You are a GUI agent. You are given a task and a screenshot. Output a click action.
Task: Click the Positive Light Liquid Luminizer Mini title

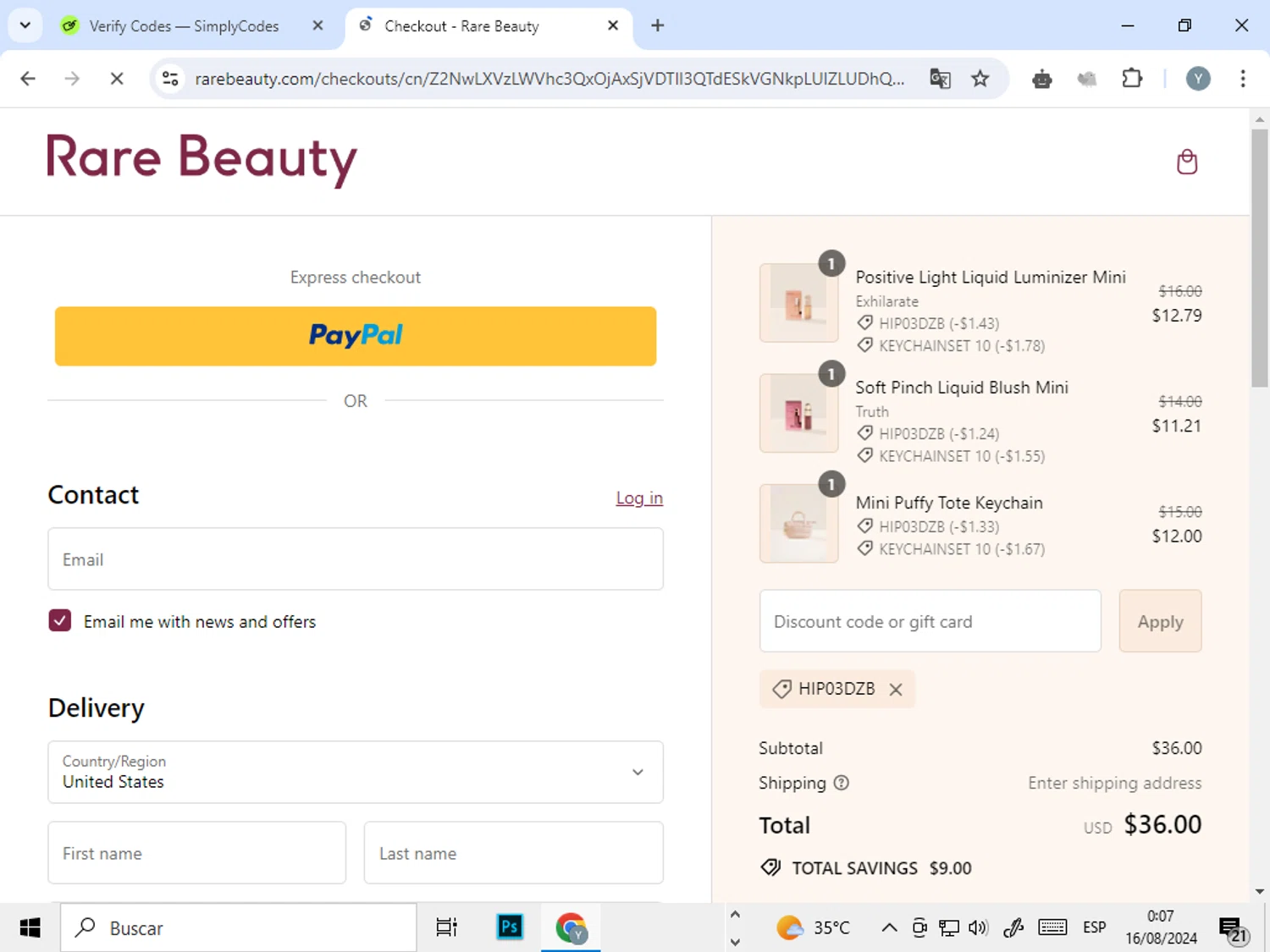coord(991,277)
